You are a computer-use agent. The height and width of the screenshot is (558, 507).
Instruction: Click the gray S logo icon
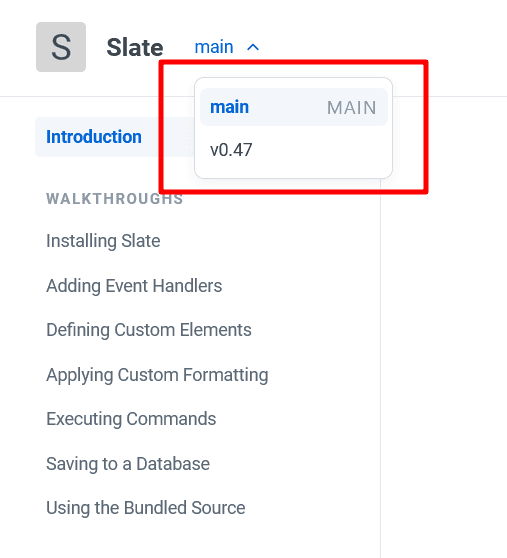[x=61, y=47]
